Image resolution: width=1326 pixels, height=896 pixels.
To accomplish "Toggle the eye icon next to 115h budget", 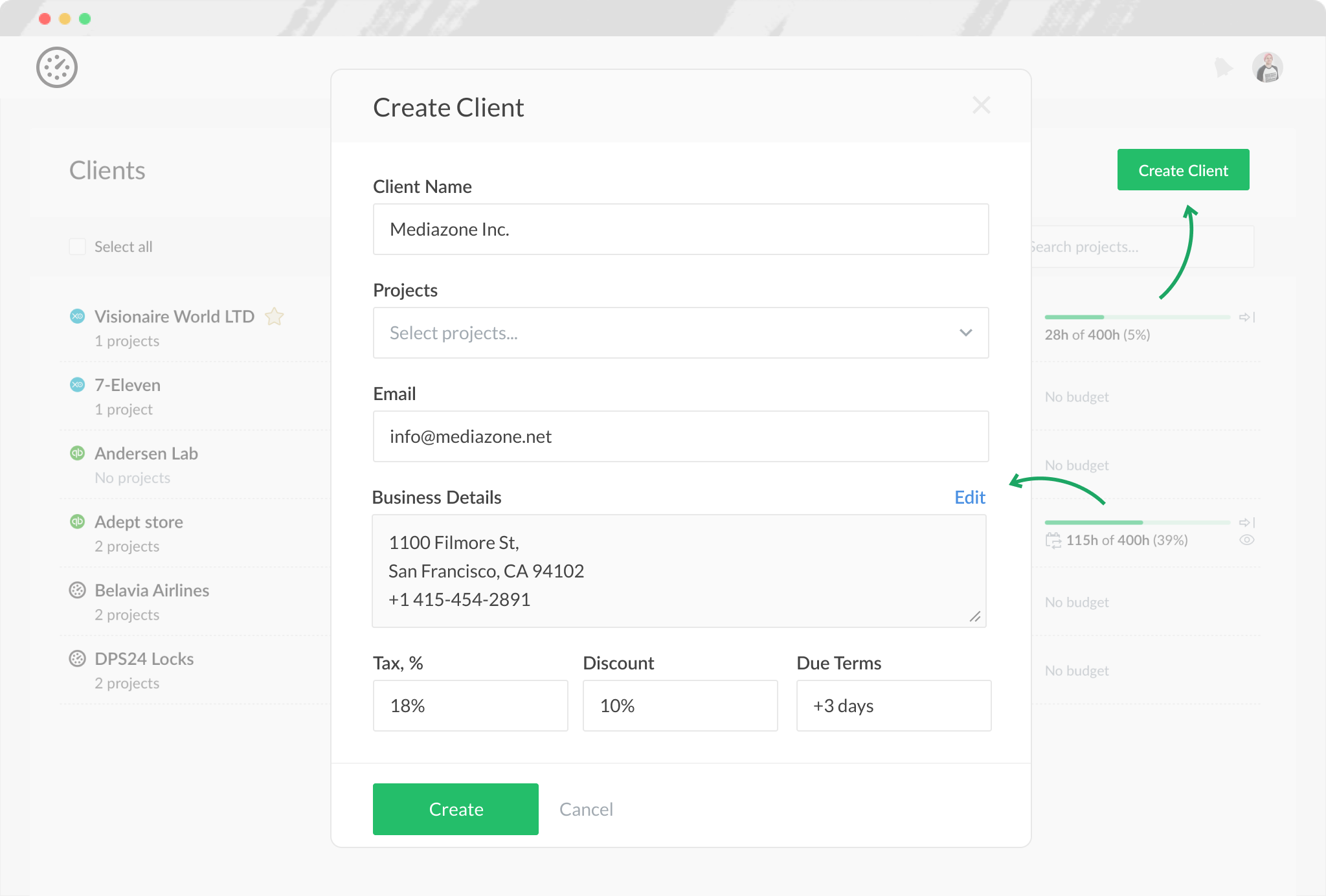I will click(x=1246, y=540).
